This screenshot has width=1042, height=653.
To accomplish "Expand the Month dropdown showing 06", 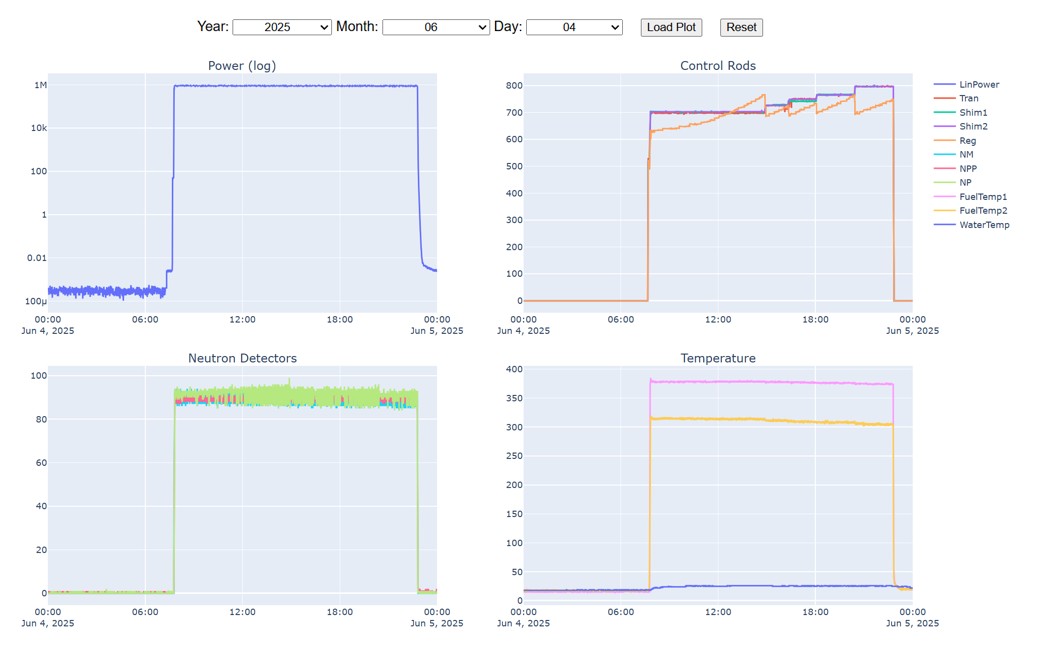I will (x=435, y=27).
